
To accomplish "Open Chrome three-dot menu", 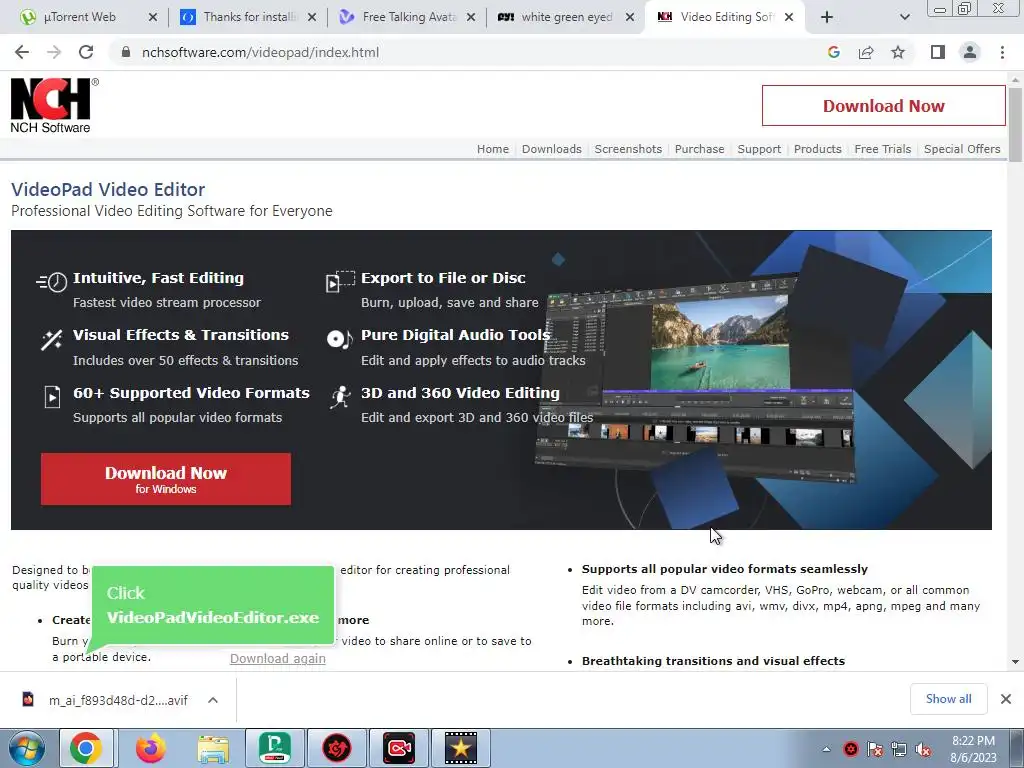I will [x=1002, y=52].
